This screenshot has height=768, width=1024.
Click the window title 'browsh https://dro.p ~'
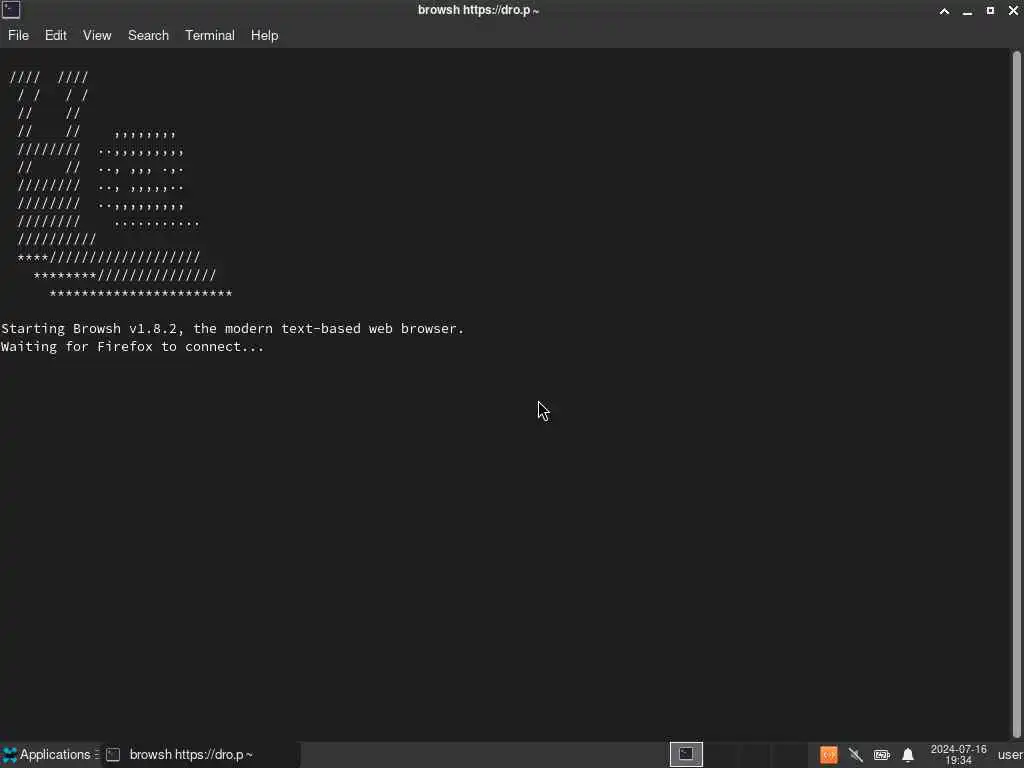(478, 10)
